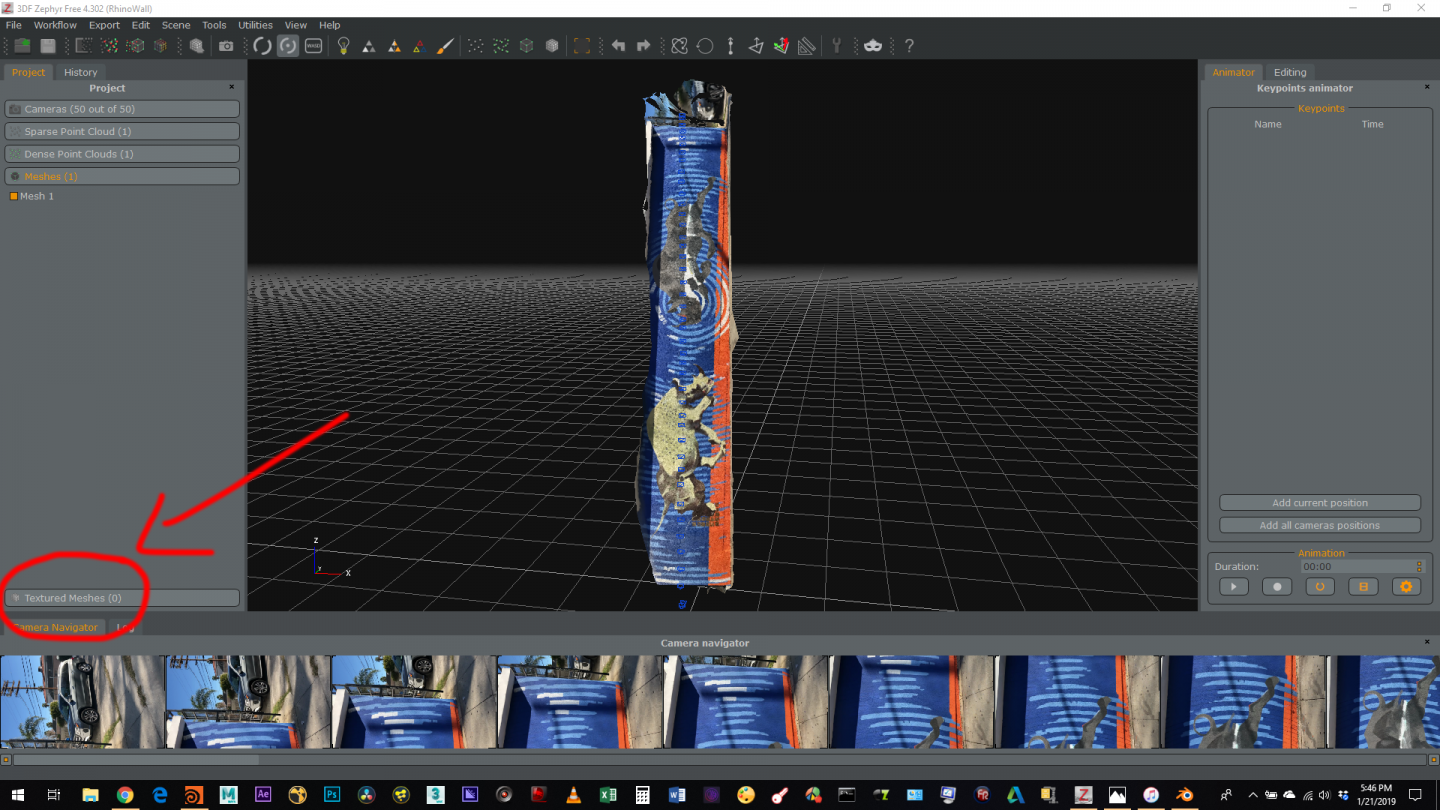Select the Camera Navigator tab
Screen dimensions: 1440x810
pyautogui.click(x=55, y=627)
